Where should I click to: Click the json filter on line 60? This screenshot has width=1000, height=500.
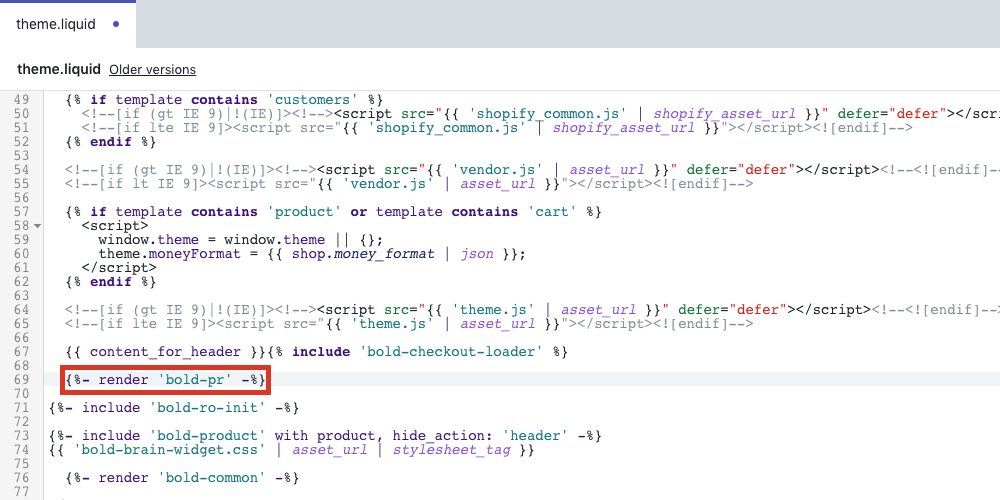(476, 254)
